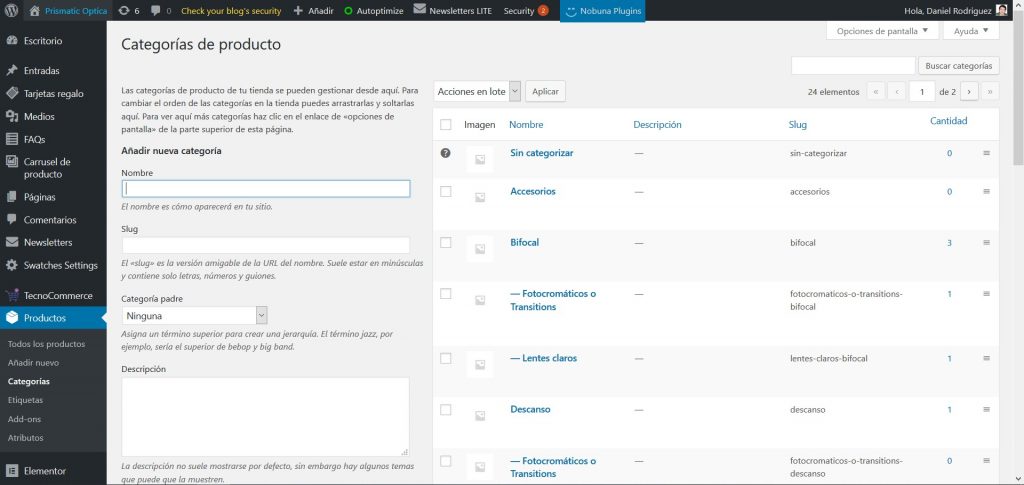Jump to last page of categories
The height and width of the screenshot is (485, 1024).
pyautogui.click(x=990, y=91)
